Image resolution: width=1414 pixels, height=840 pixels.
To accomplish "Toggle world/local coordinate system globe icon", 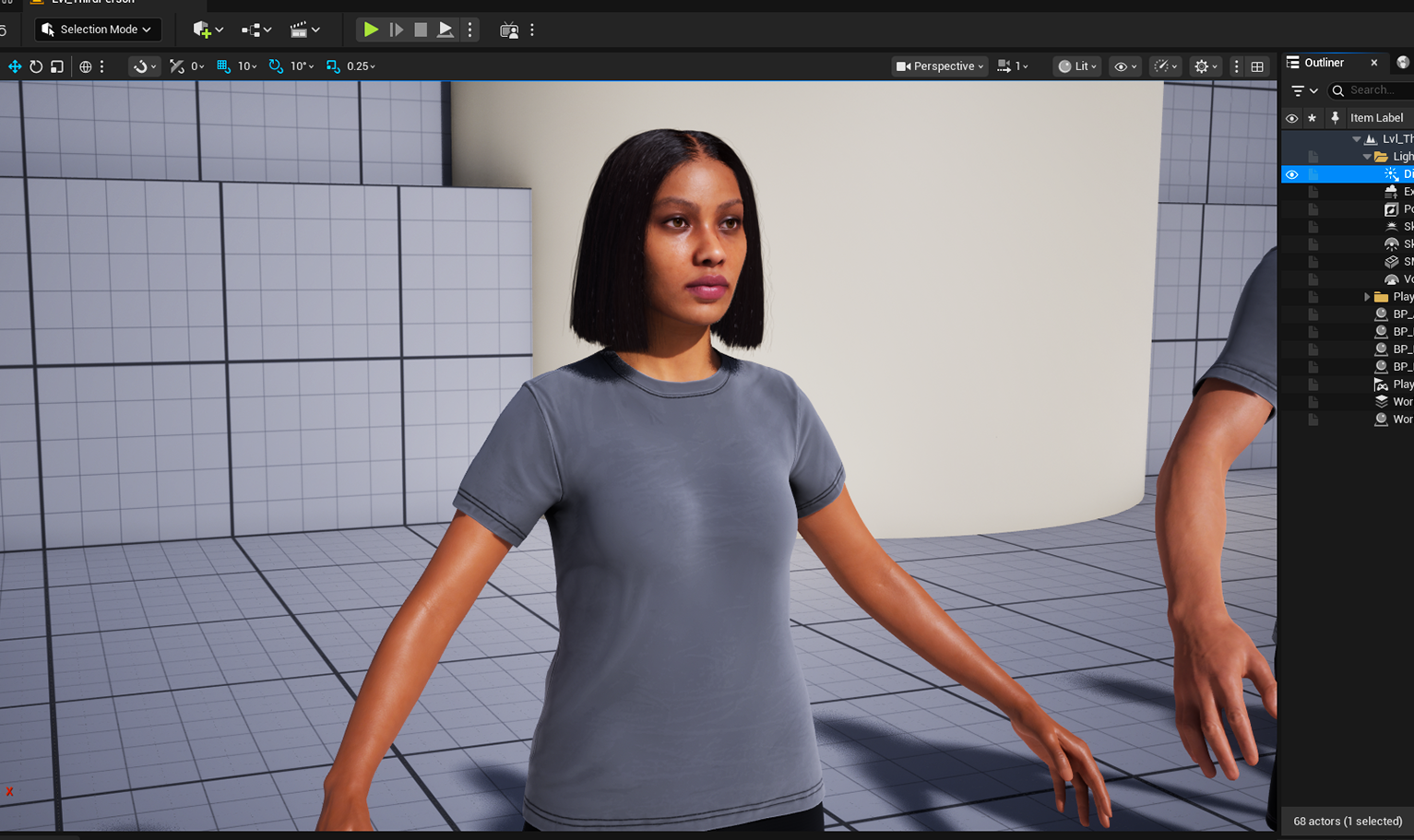I will pyautogui.click(x=85, y=65).
